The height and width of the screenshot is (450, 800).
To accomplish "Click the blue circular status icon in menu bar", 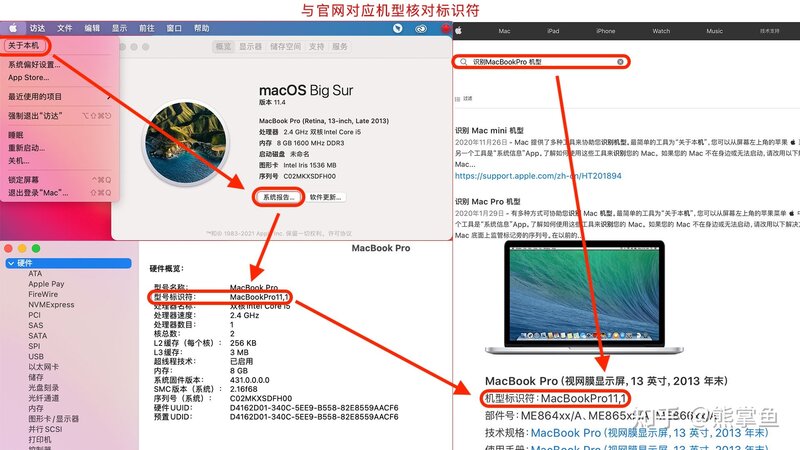I will 398,29.
